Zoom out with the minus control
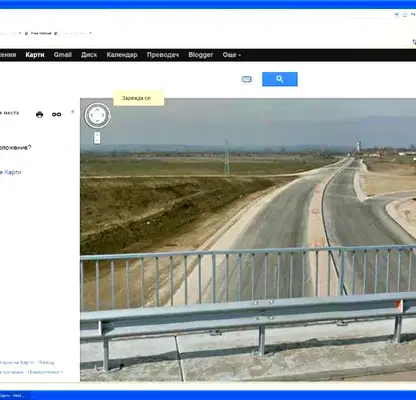416x400 pixels. coord(97,141)
